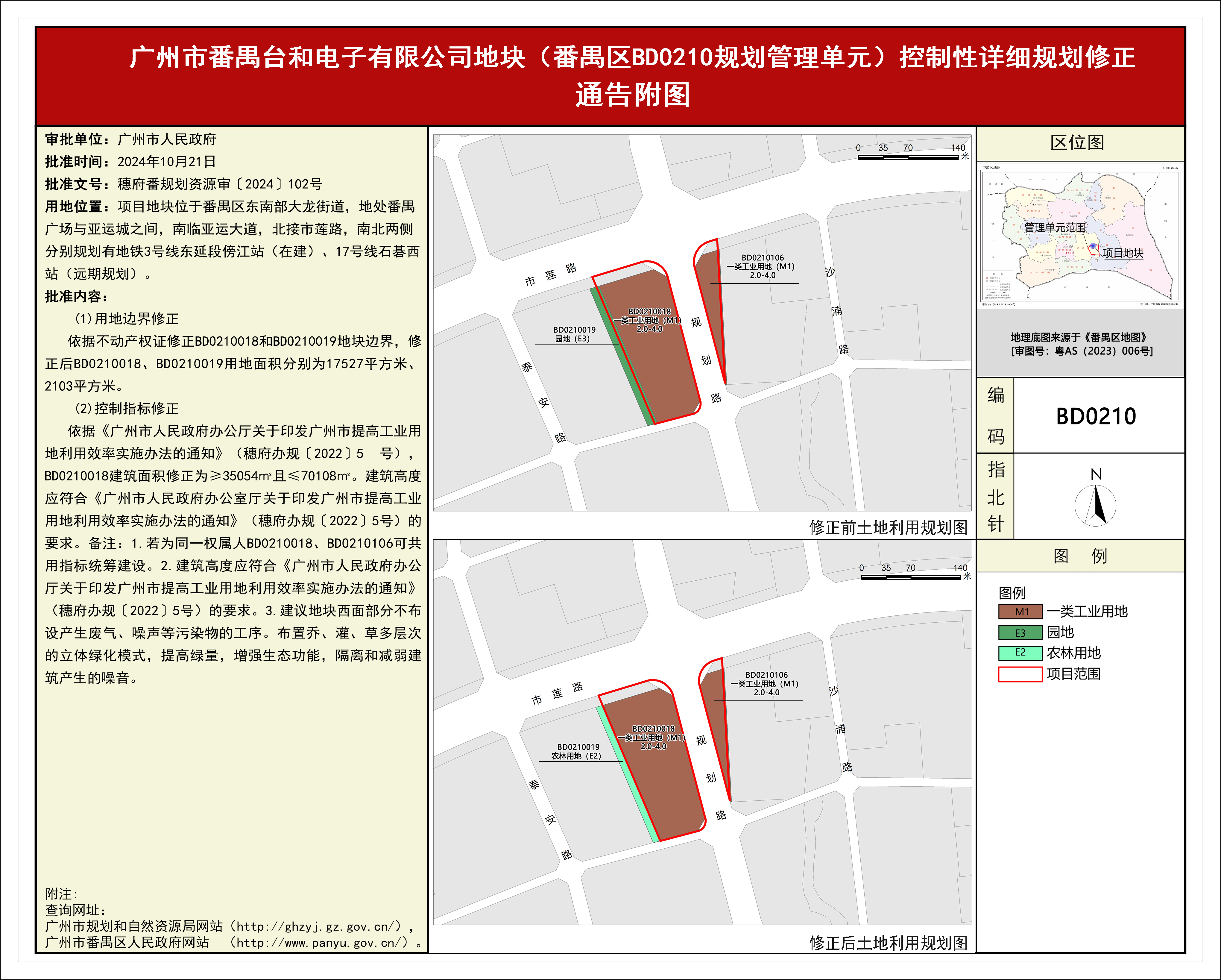Click the E3 garden land legend swatch
The width and height of the screenshot is (1221, 980).
coord(1020,633)
